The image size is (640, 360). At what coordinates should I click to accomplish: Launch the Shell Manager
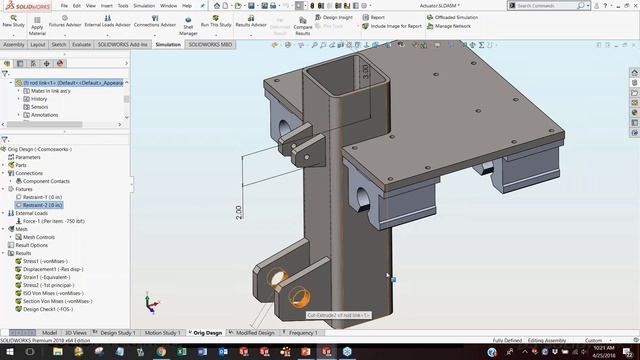pos(188,26)
